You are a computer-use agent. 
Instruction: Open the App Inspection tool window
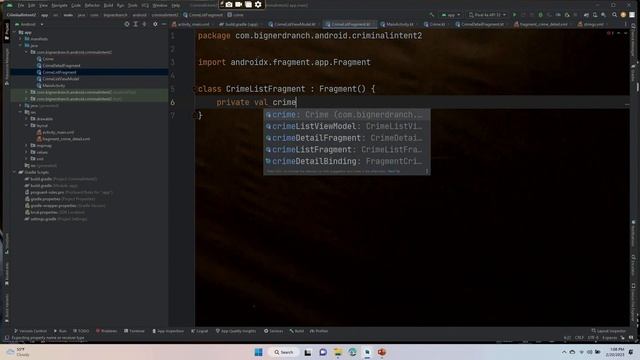(x=168, y=331)
